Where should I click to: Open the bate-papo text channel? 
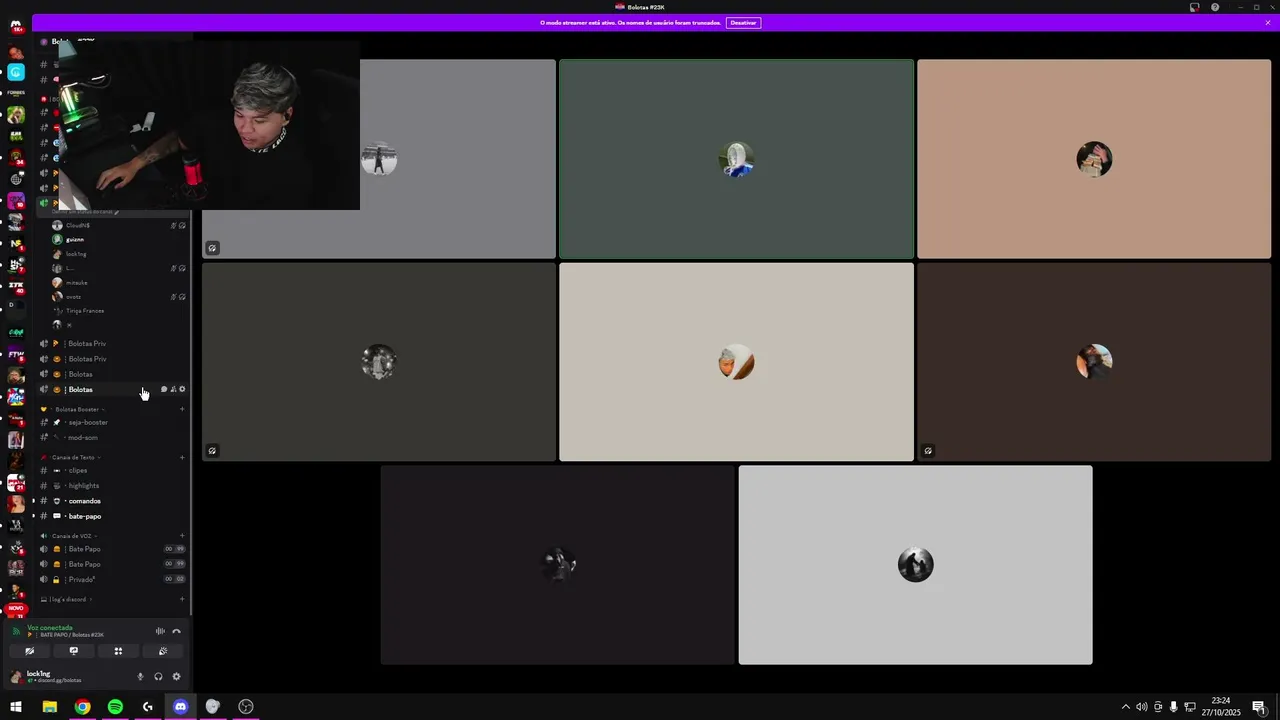click(112, 516)
